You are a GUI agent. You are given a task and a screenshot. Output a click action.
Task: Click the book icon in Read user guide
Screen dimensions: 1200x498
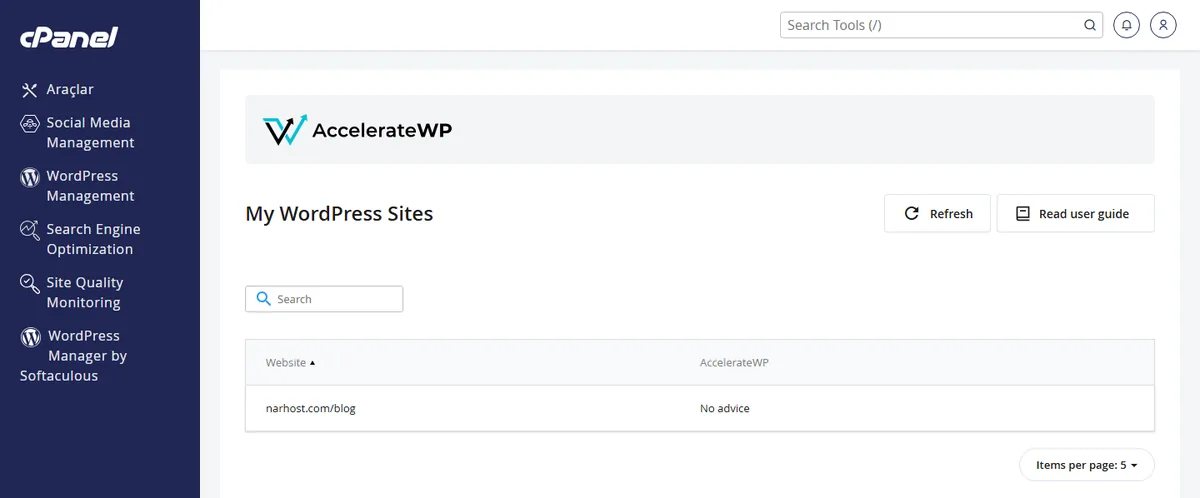(x=1023, y=214)
